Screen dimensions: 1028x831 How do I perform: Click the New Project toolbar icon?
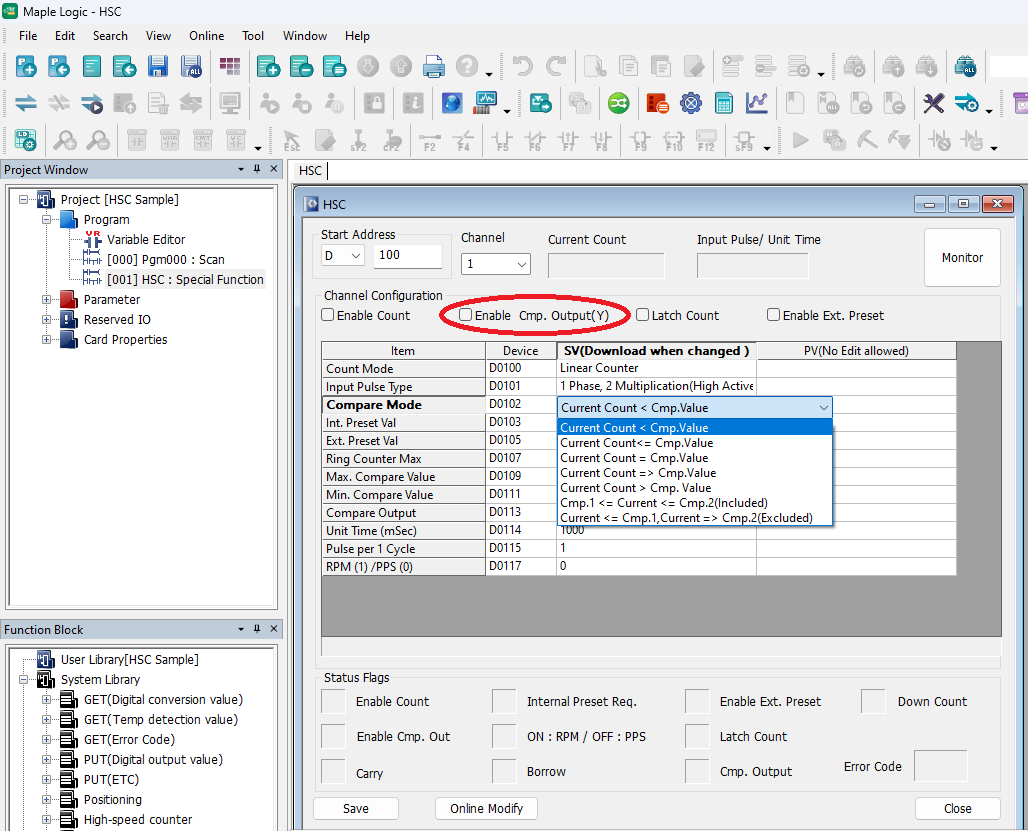(x=26, y=67)
